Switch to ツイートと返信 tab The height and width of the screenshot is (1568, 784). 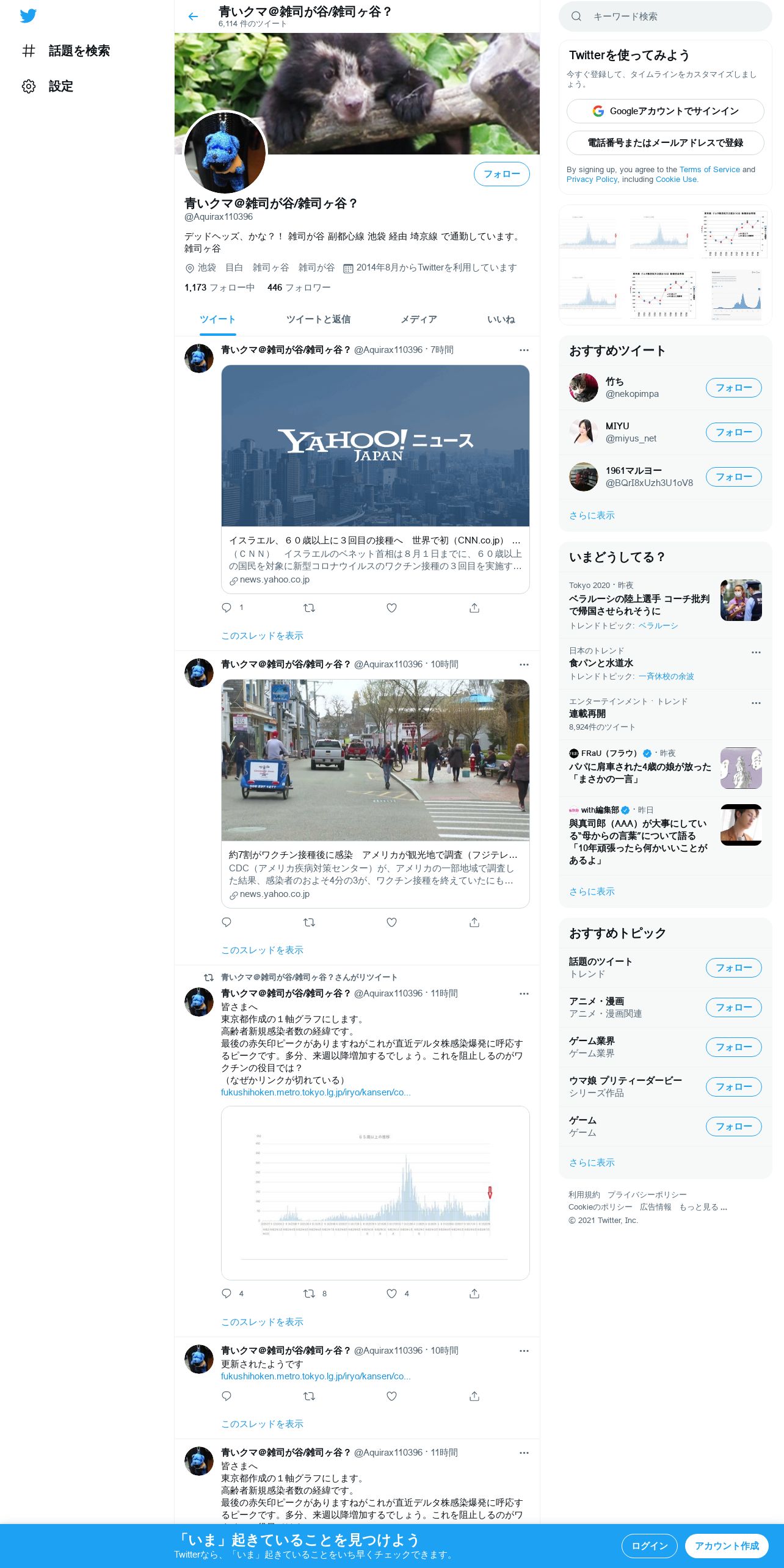pos(318,319)
